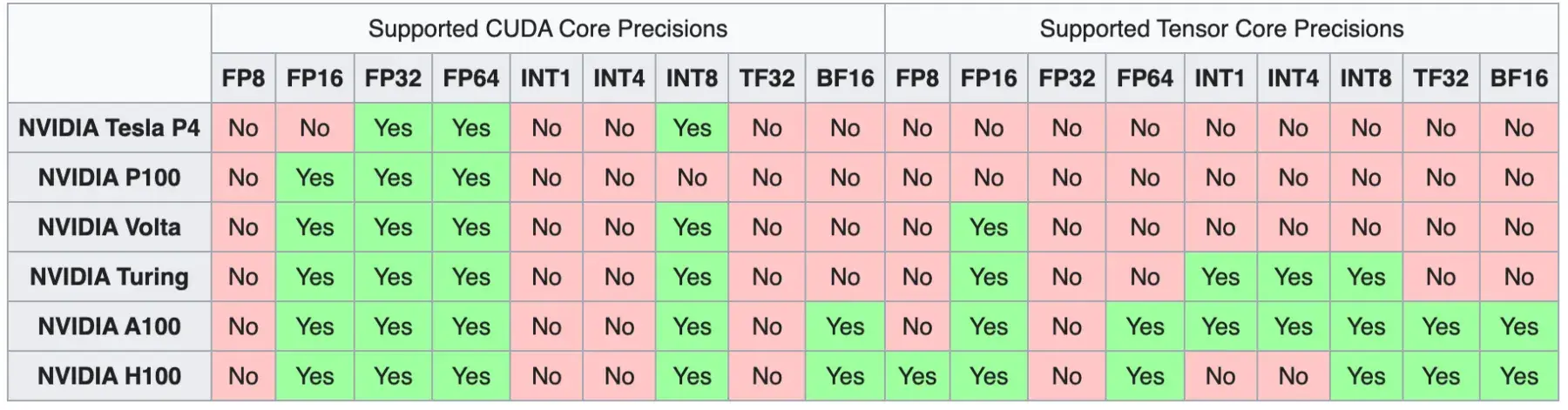The image size is (1568, 410).
Task: Click the Tensor TF32 column header
Action: (x=1440, y=78)
